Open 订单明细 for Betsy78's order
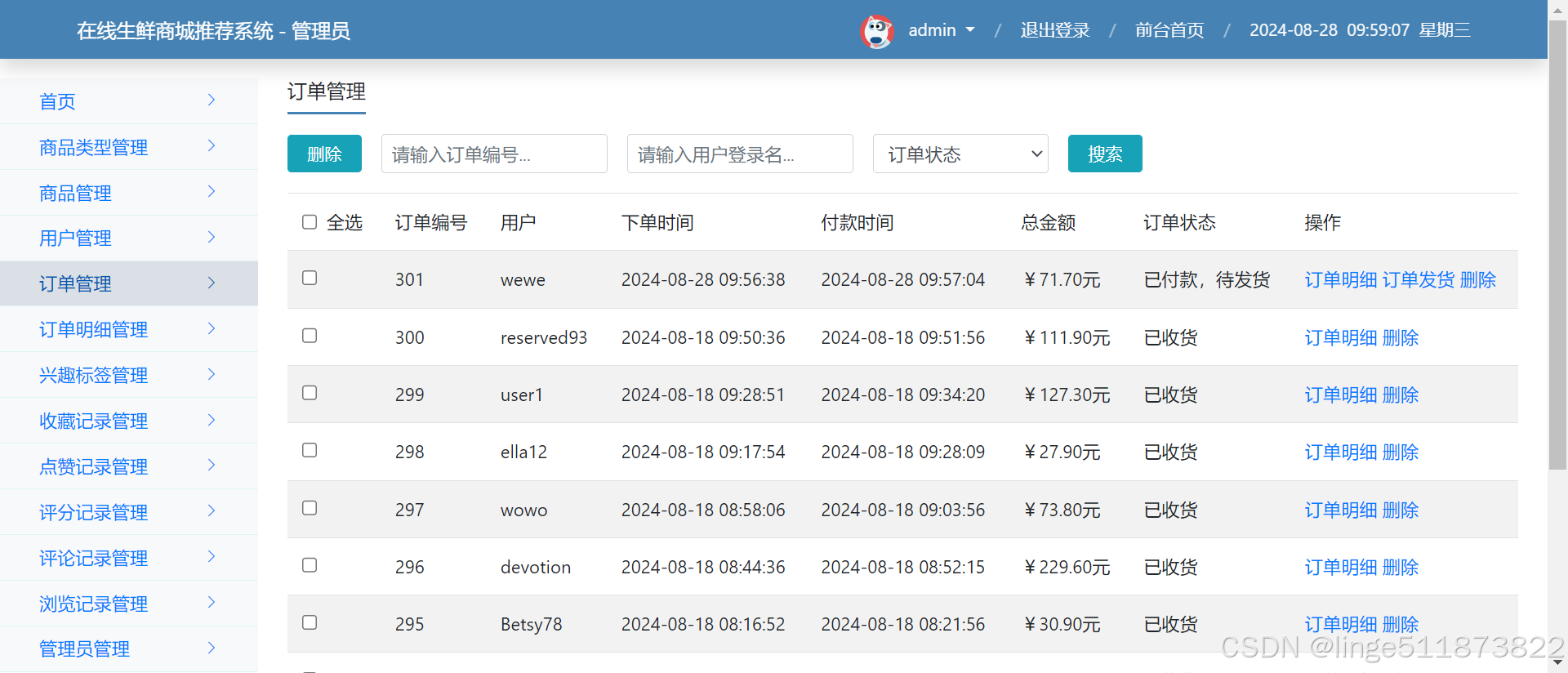The width and height of the screenshot is (1568, 673). [x=1341, y=624]
